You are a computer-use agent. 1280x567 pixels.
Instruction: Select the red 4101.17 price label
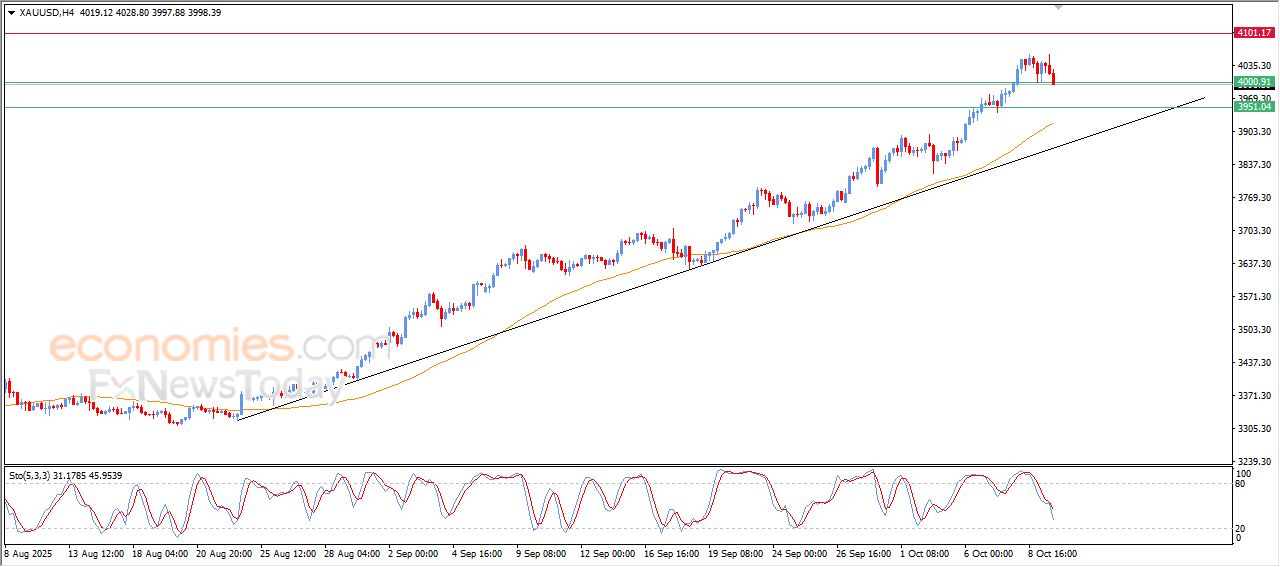(1253, 33)
